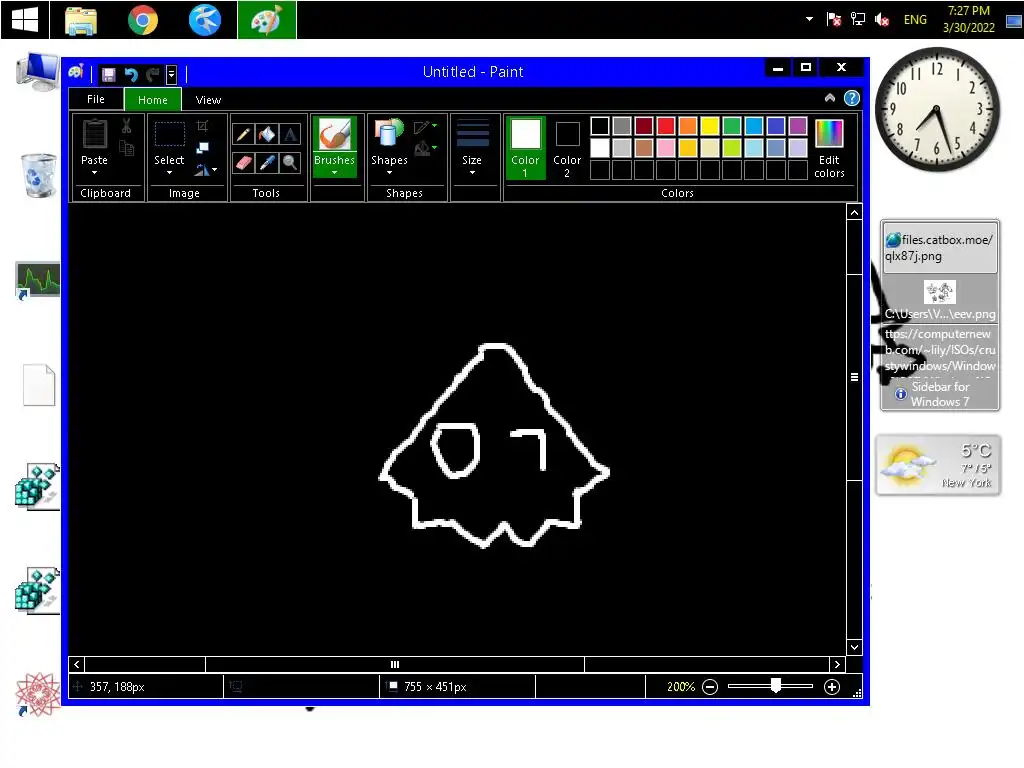Click the Copy icon in Clipboard group
Screen dimensions: 1024x768
127,148
